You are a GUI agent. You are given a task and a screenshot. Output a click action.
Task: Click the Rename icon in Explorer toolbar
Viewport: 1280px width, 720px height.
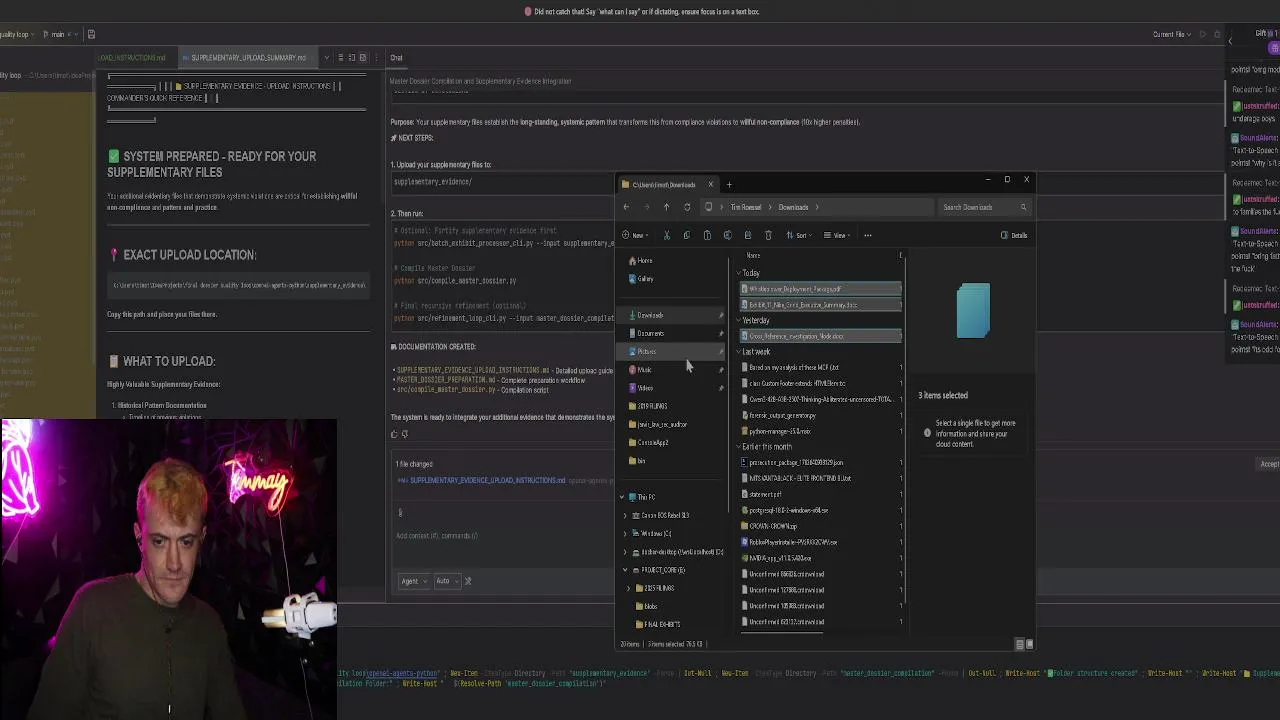727,235
